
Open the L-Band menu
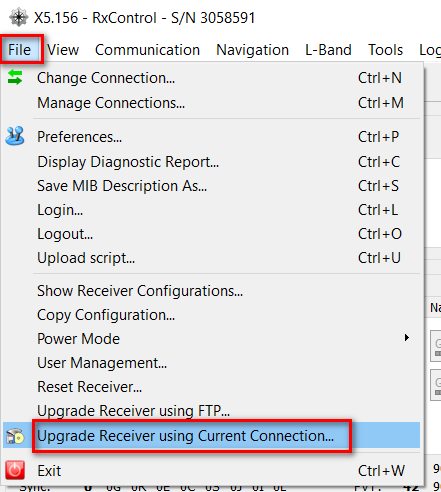328,50
